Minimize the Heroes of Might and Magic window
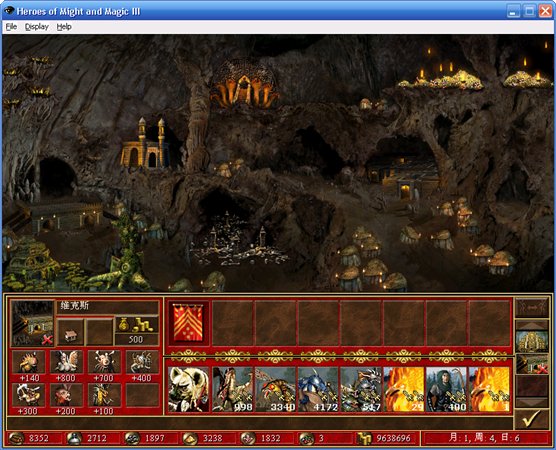 pyautogui.click(x=513, y=11)
